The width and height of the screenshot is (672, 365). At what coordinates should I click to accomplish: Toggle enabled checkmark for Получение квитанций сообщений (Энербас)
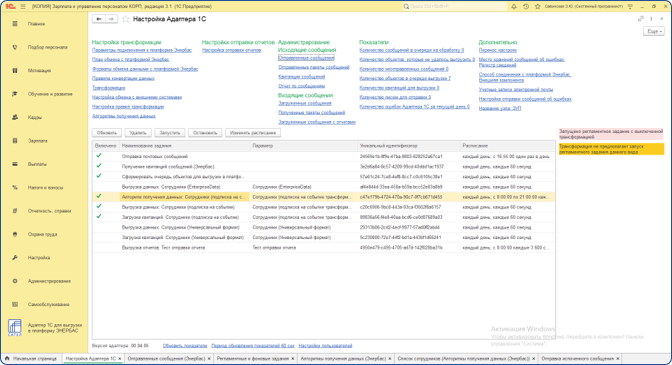99,166
